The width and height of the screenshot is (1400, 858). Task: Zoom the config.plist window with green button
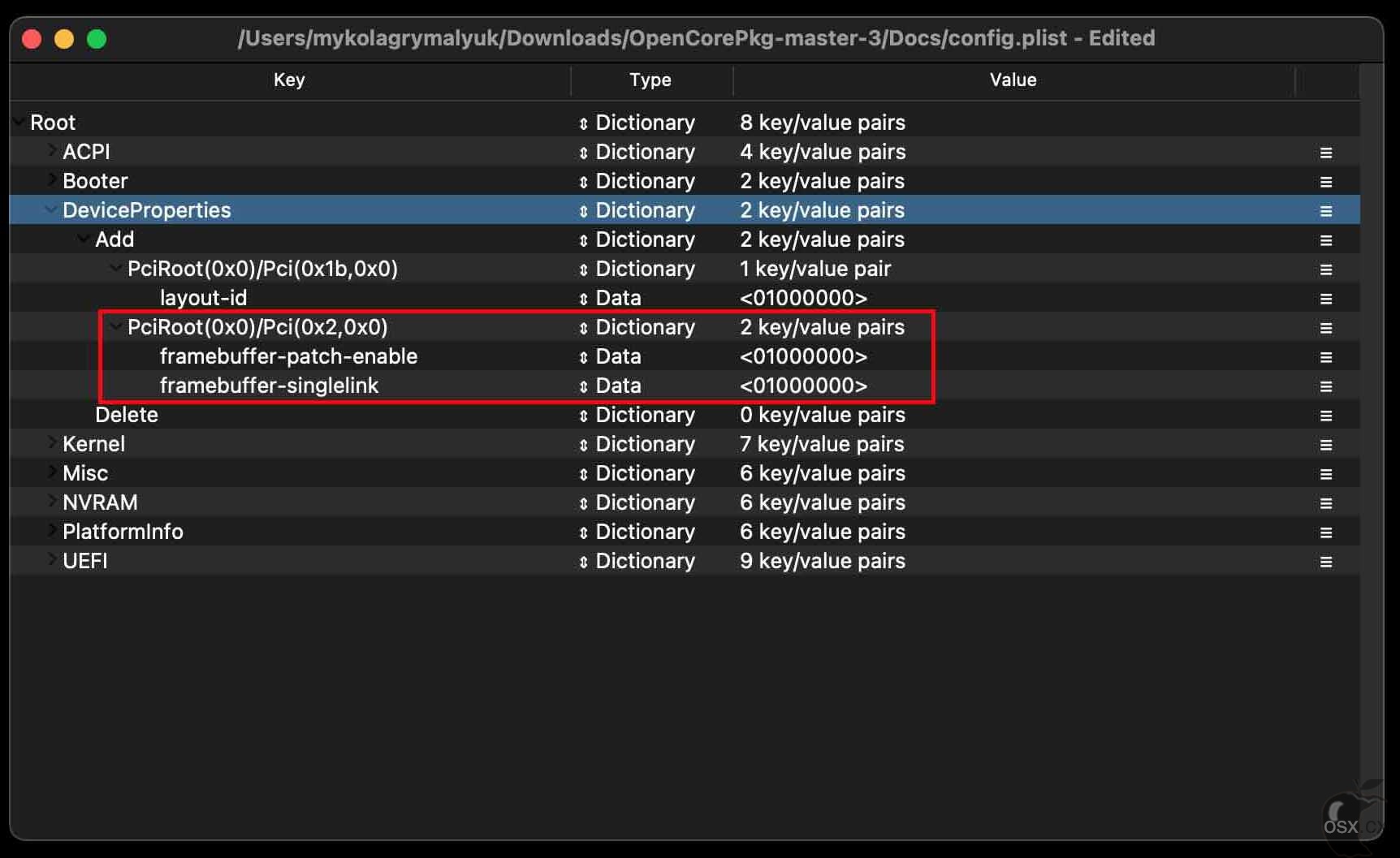pos(97,39)
